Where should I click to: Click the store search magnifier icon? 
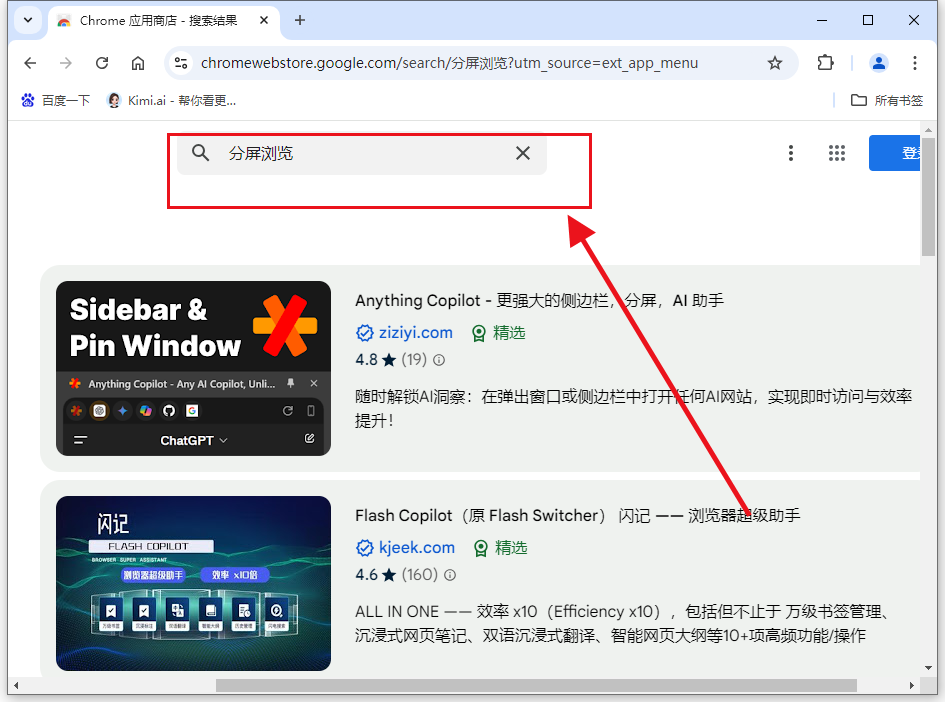tap(201, 153)
